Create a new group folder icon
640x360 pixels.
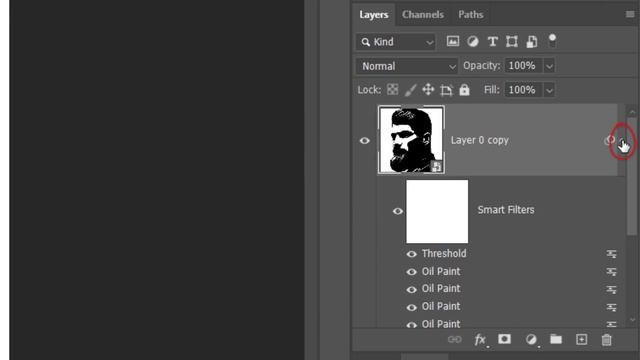pyautogui.click(x=556, y=339)
